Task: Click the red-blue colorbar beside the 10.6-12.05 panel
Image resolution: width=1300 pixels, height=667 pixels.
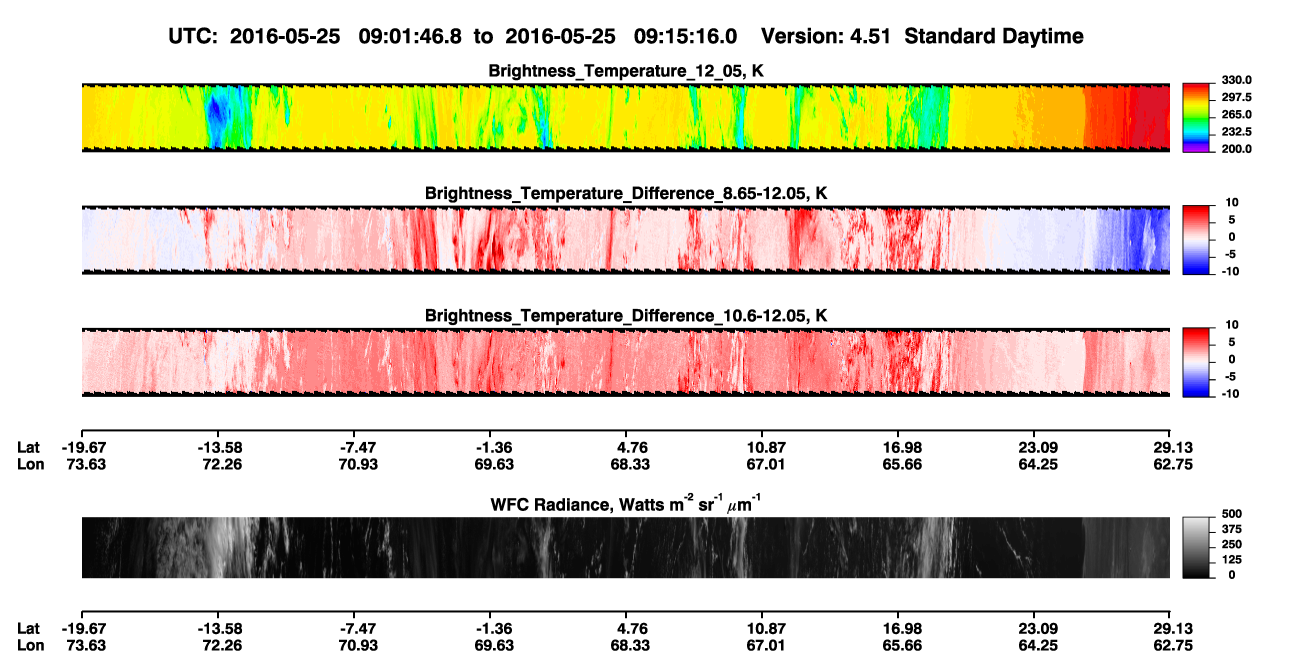Action: click(x=1197, y=362)
